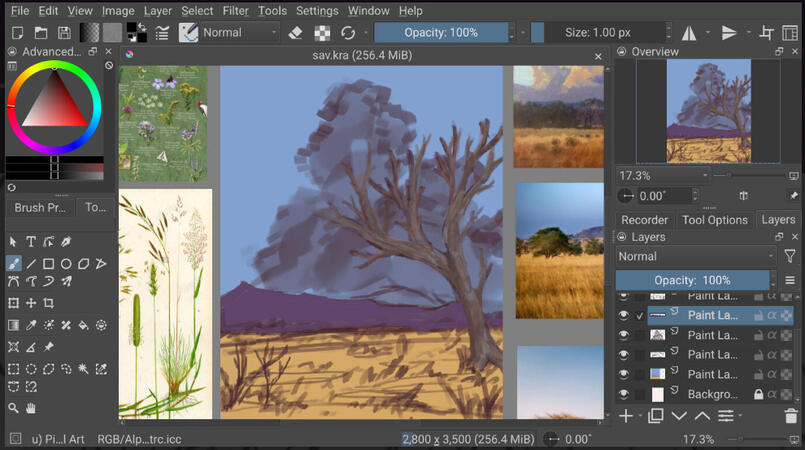Adjust the toolbar Opacity slider
This screenshot has width=805, height=450.
[441, 33]
